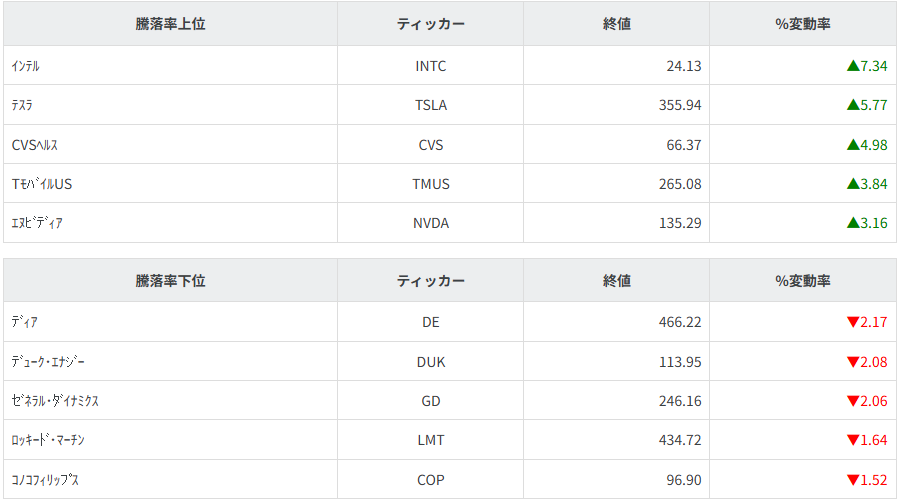This screenshot has width=899, height=503.
Task: Click the red down arrow for COP
Action: click(x=852, y=480)
